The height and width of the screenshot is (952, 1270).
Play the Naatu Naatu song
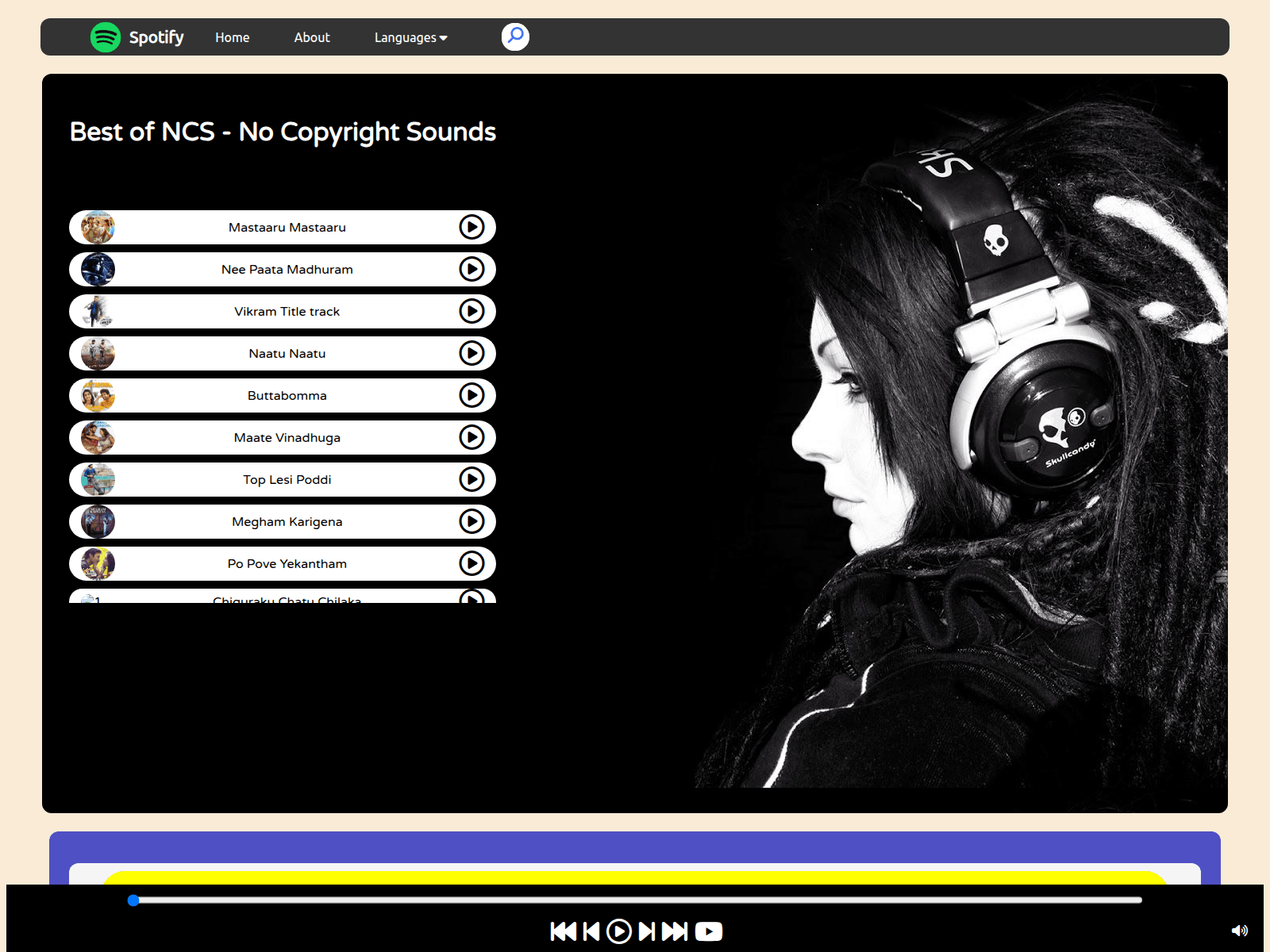(471, 353)
